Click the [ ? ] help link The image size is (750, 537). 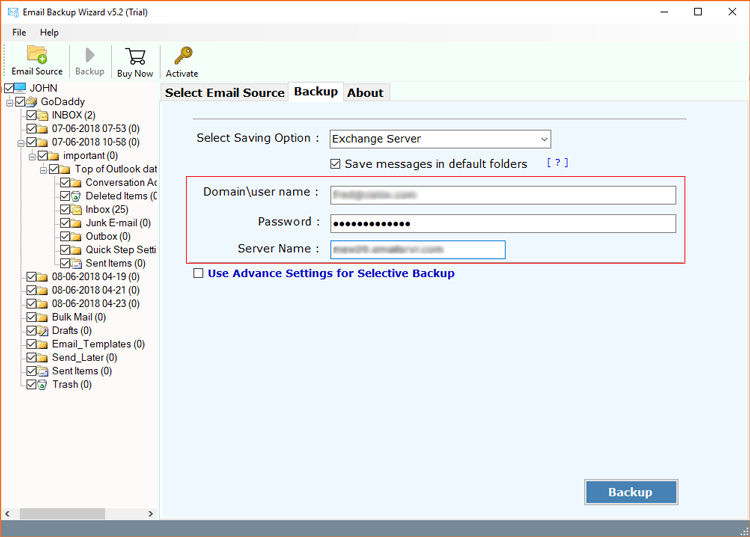click(557, 163)
